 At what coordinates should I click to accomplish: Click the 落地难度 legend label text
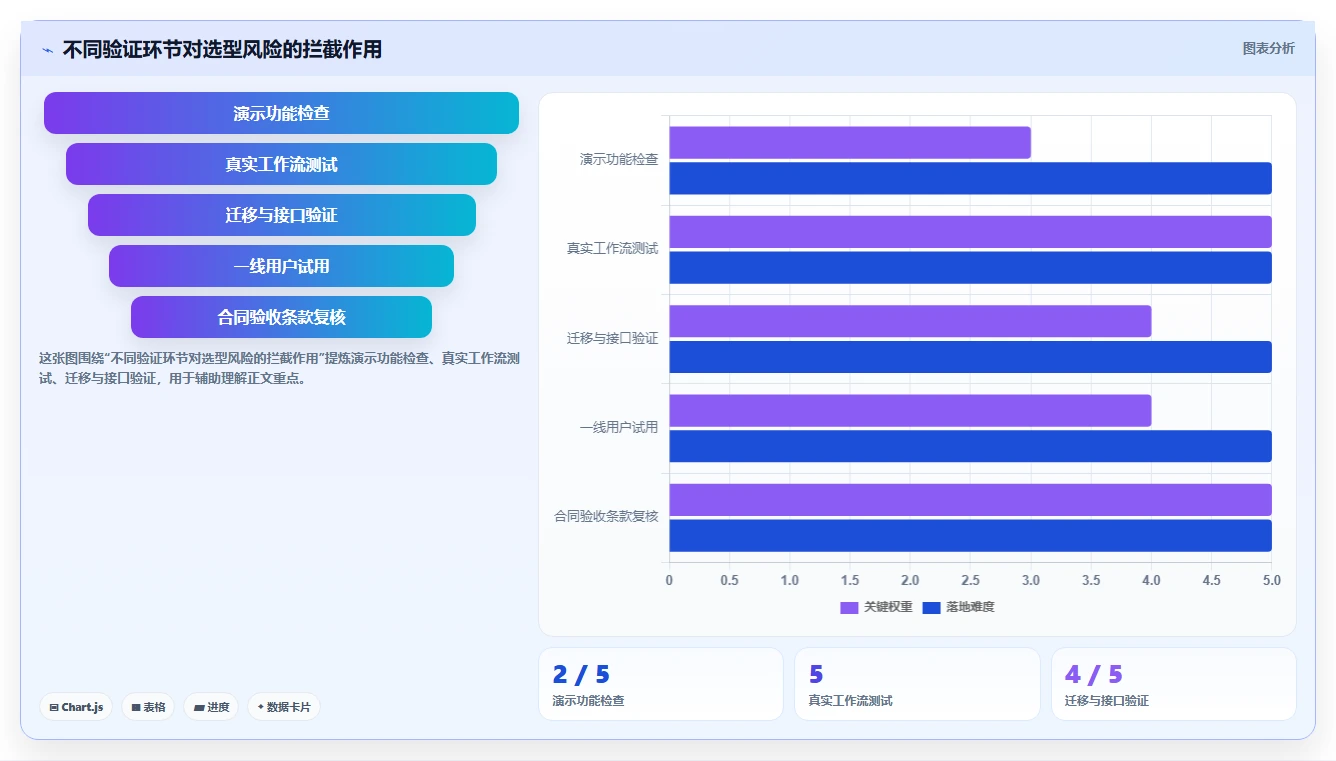(x=970, y=607)
